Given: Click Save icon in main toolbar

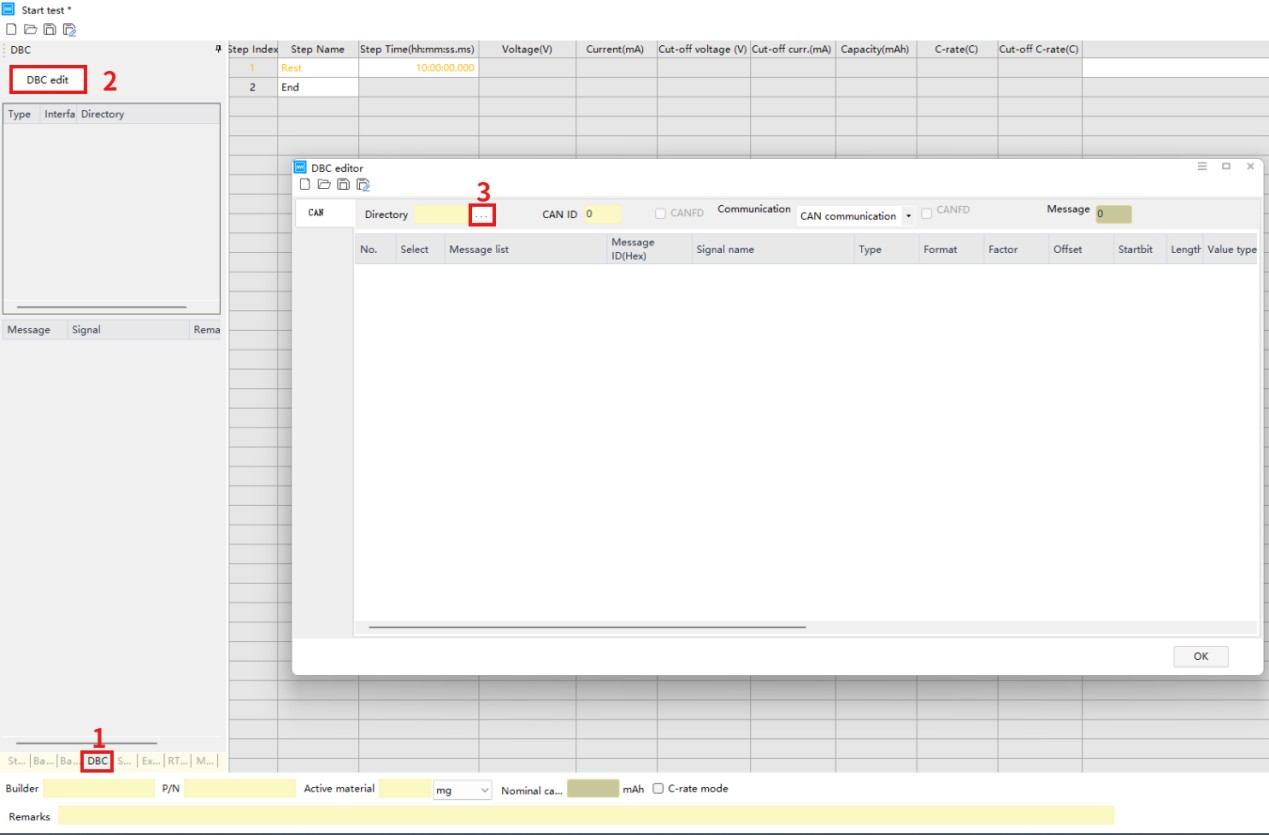Looking at the screenshot, I should point(49,29).
